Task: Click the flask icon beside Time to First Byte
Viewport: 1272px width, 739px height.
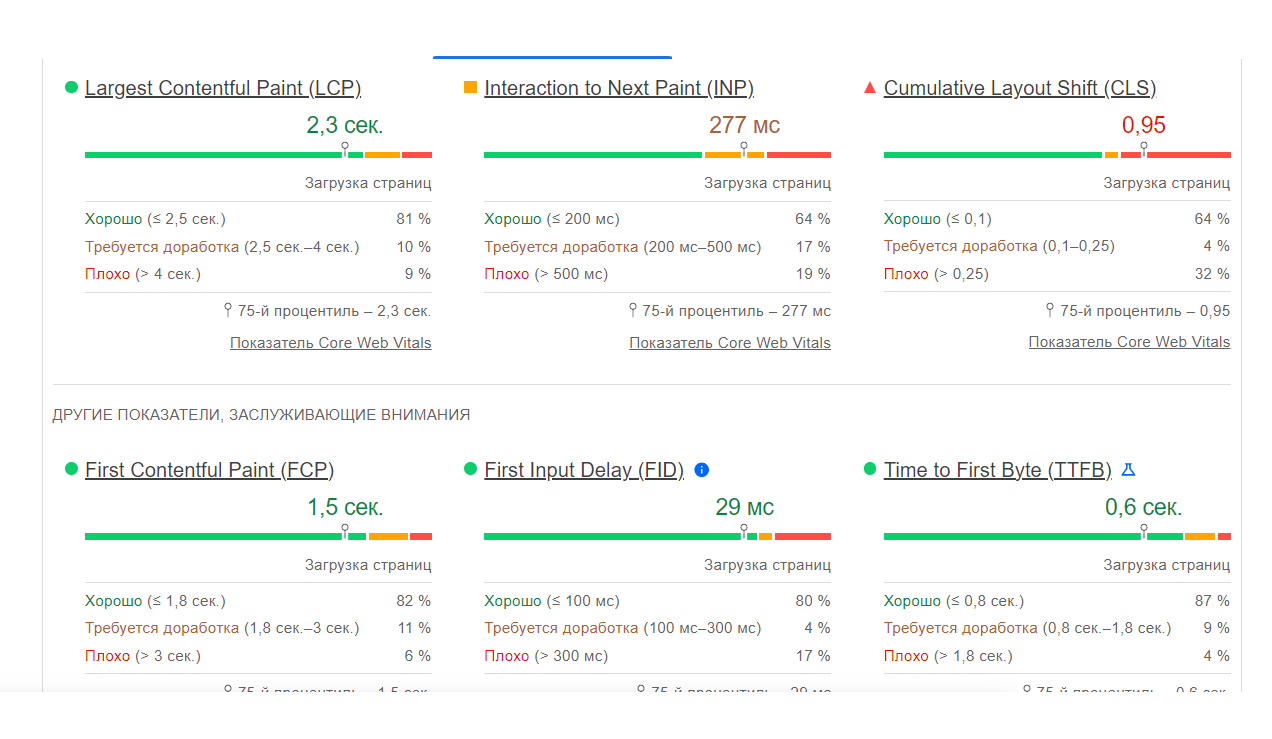Action: point(1129,470)
